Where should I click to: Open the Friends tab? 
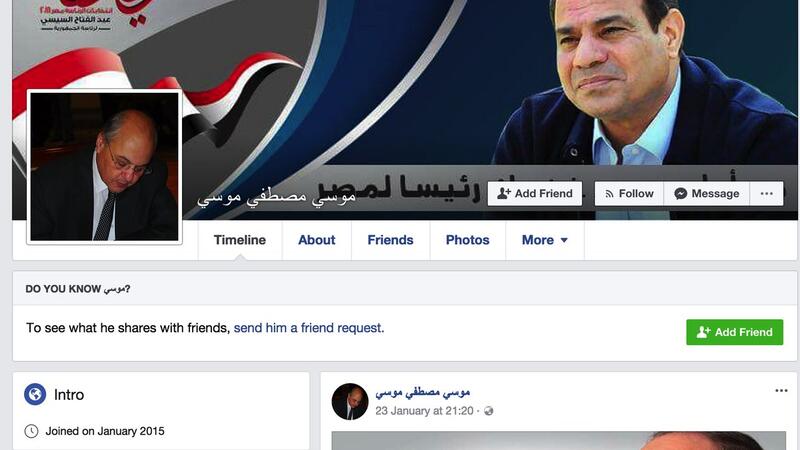[390, 240]
